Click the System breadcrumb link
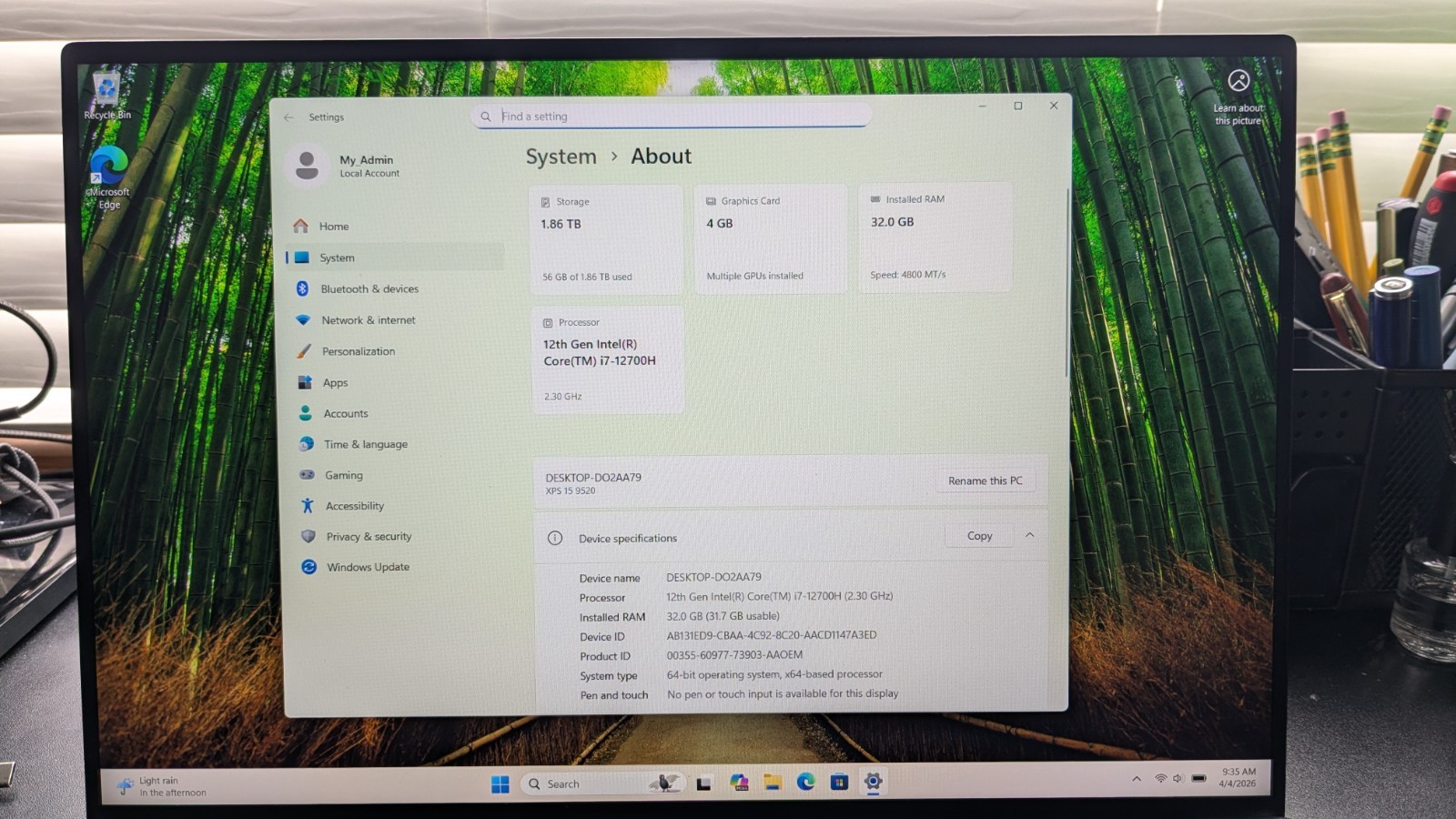Screen dimensions: 1456x819 point(561,157)
